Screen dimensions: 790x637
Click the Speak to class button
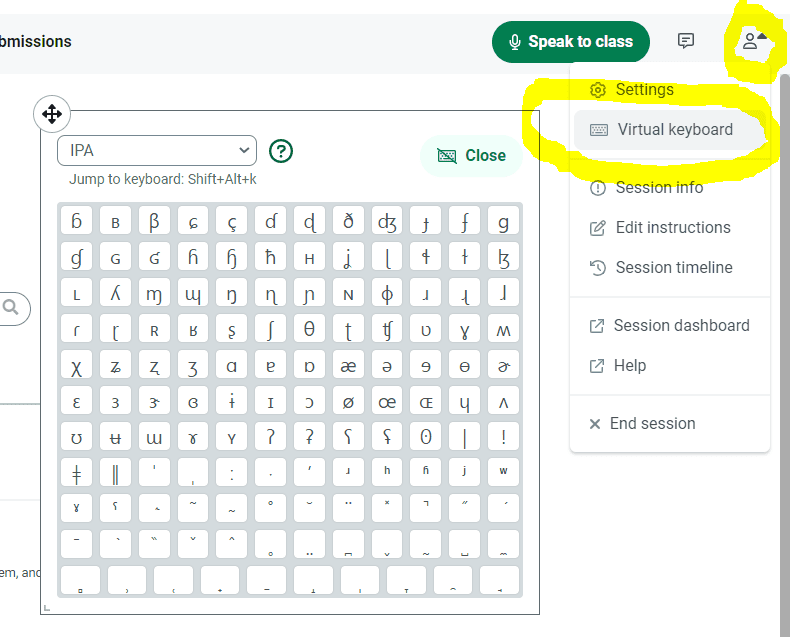(570, 42)
